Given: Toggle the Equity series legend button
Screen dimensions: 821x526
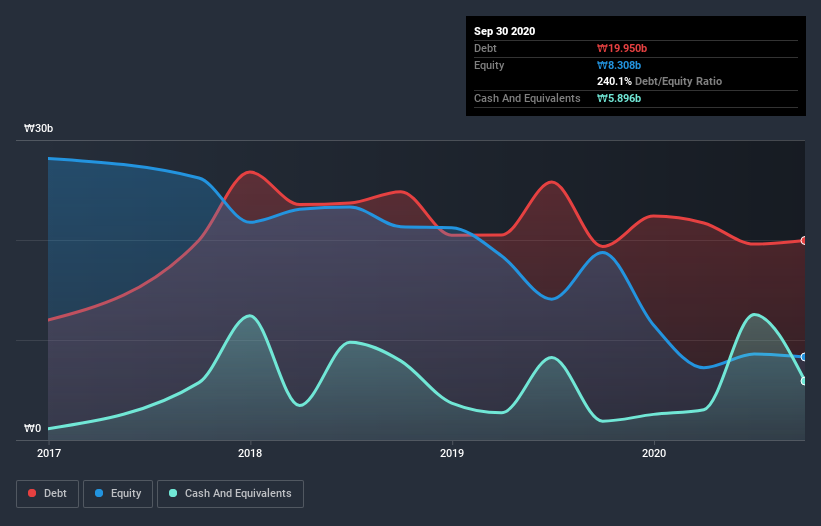Looking at the screenshot, I should coord(118,494).
